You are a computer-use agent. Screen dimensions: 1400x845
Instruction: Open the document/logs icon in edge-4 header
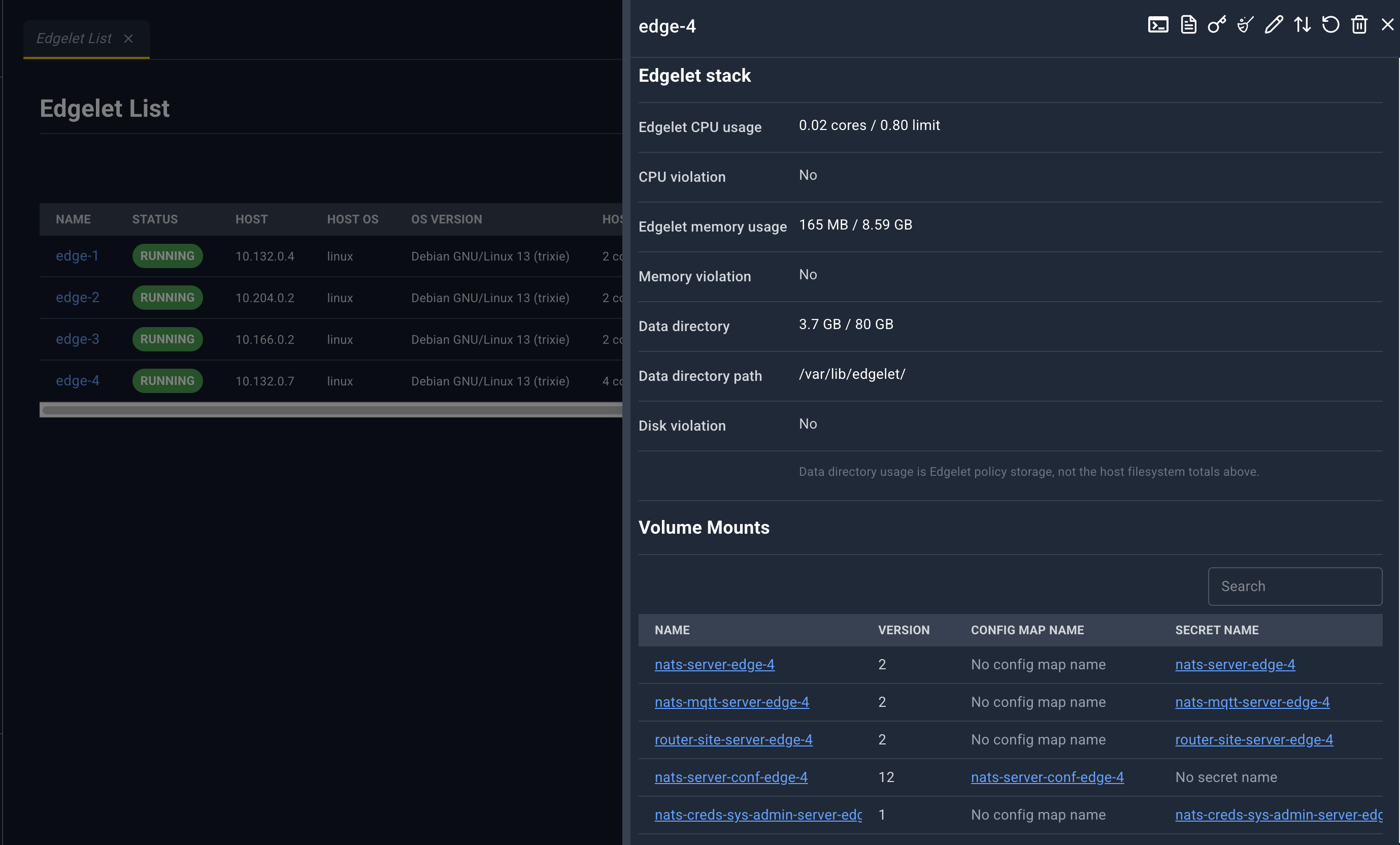pos(1188,25)
